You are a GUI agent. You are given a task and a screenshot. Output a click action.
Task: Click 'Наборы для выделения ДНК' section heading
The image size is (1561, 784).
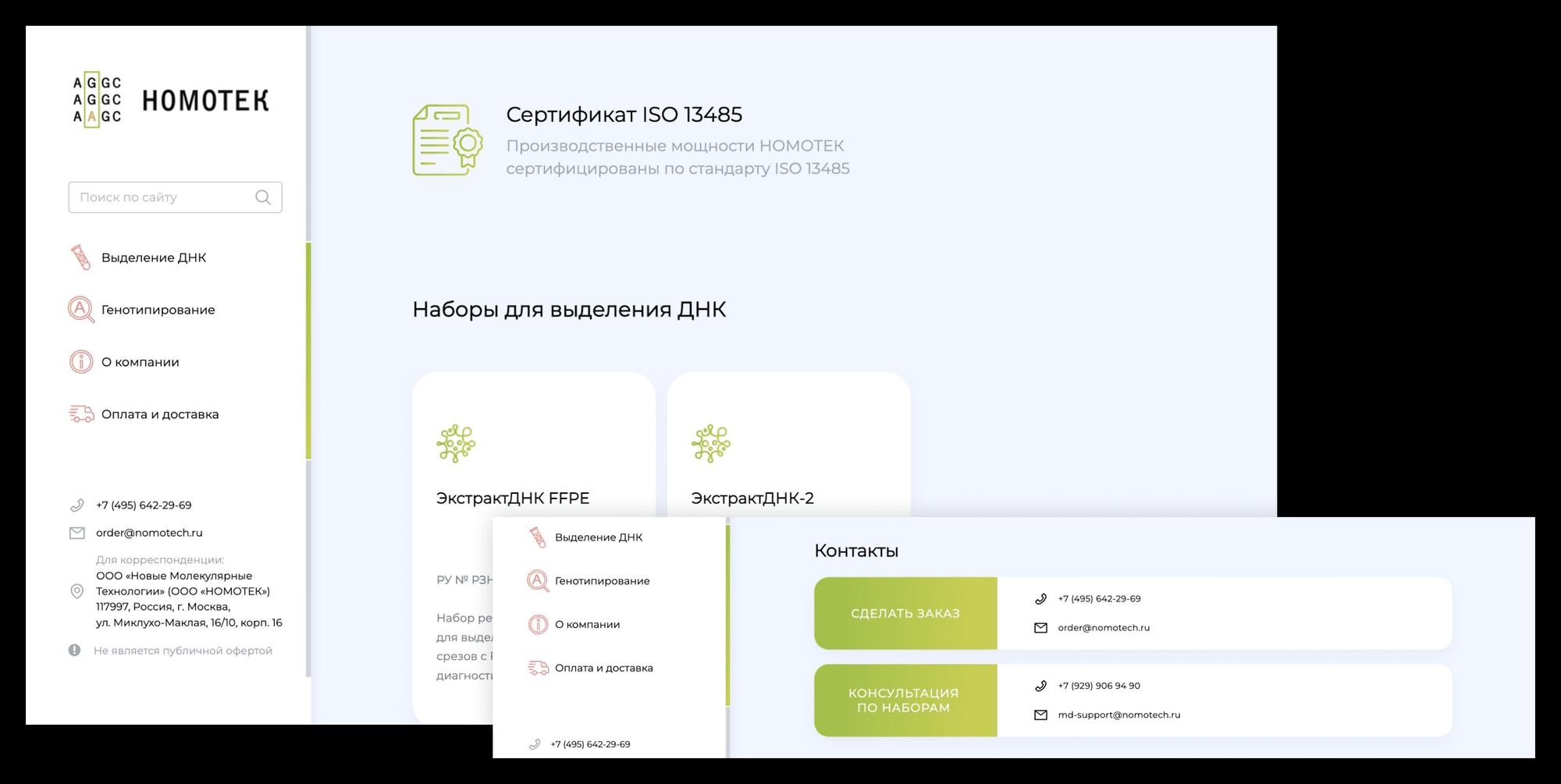(569, 310)
